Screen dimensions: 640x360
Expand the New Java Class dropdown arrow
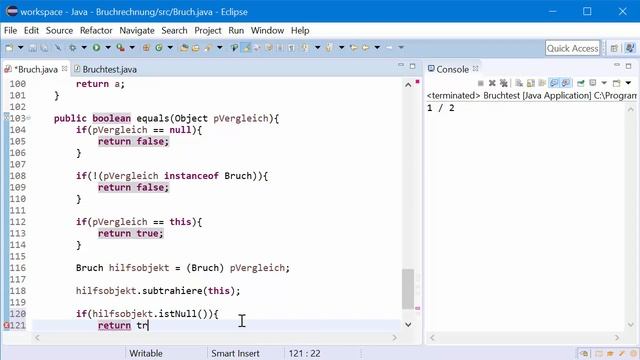pyautogui.click(x=170, y=48)
